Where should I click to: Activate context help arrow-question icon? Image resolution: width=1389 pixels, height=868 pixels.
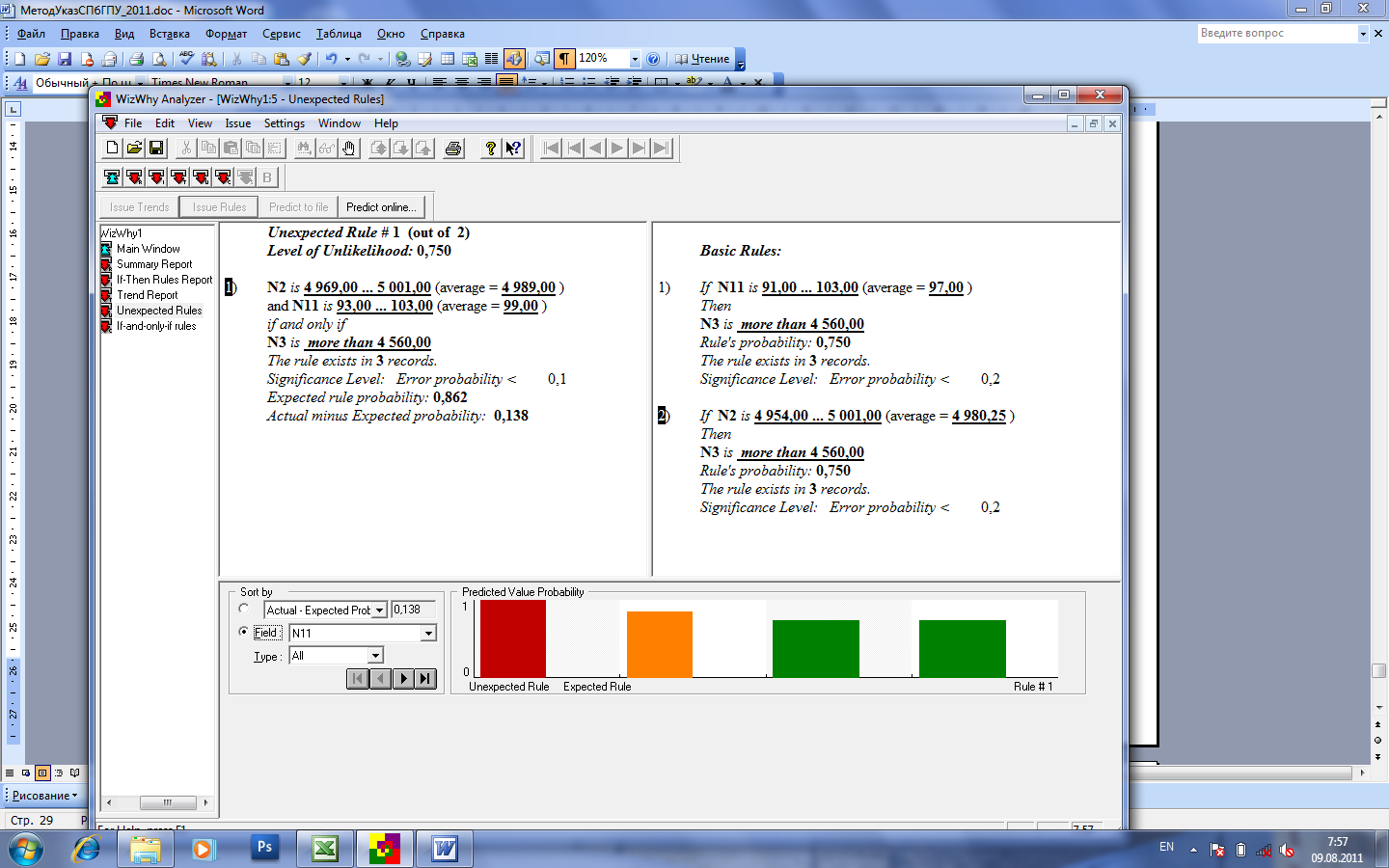[x=513, y=148]
